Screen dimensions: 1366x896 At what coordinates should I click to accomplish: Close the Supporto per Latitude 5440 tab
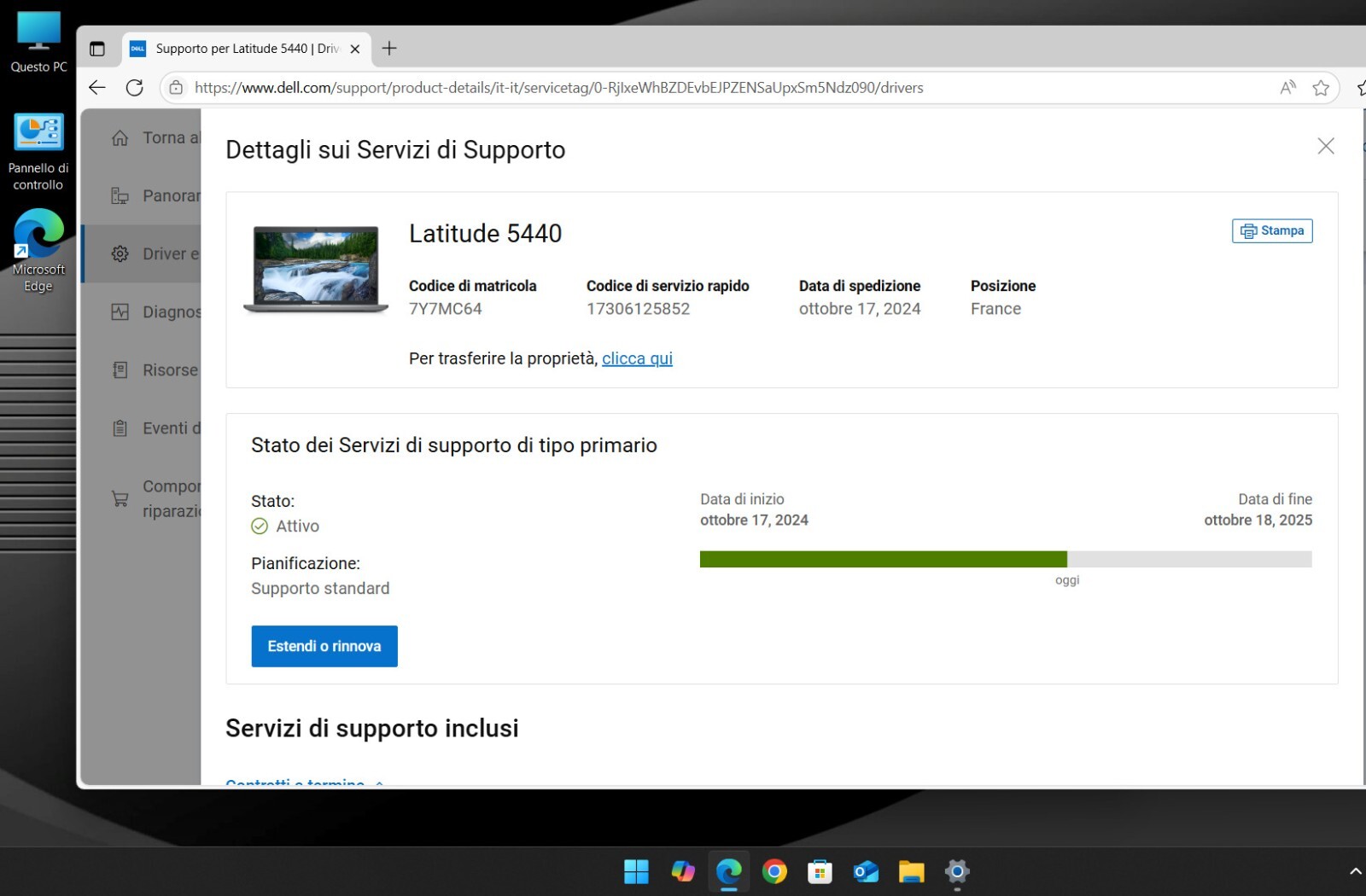[355, 49]
